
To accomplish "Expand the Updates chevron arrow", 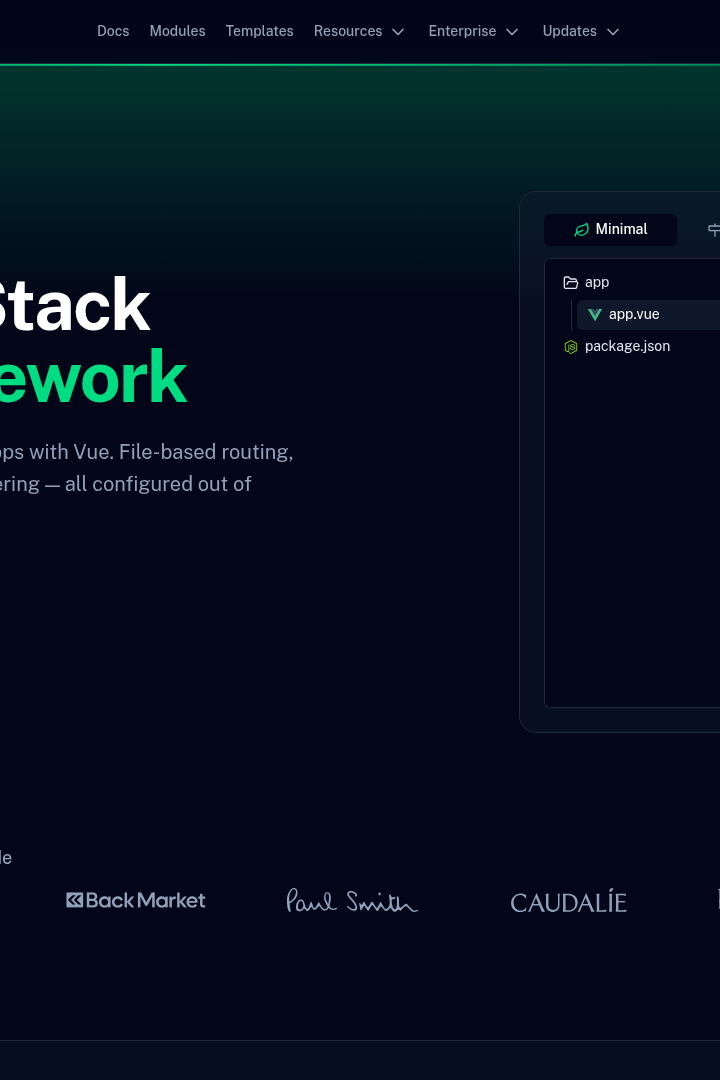I will (x=613, y=32).
